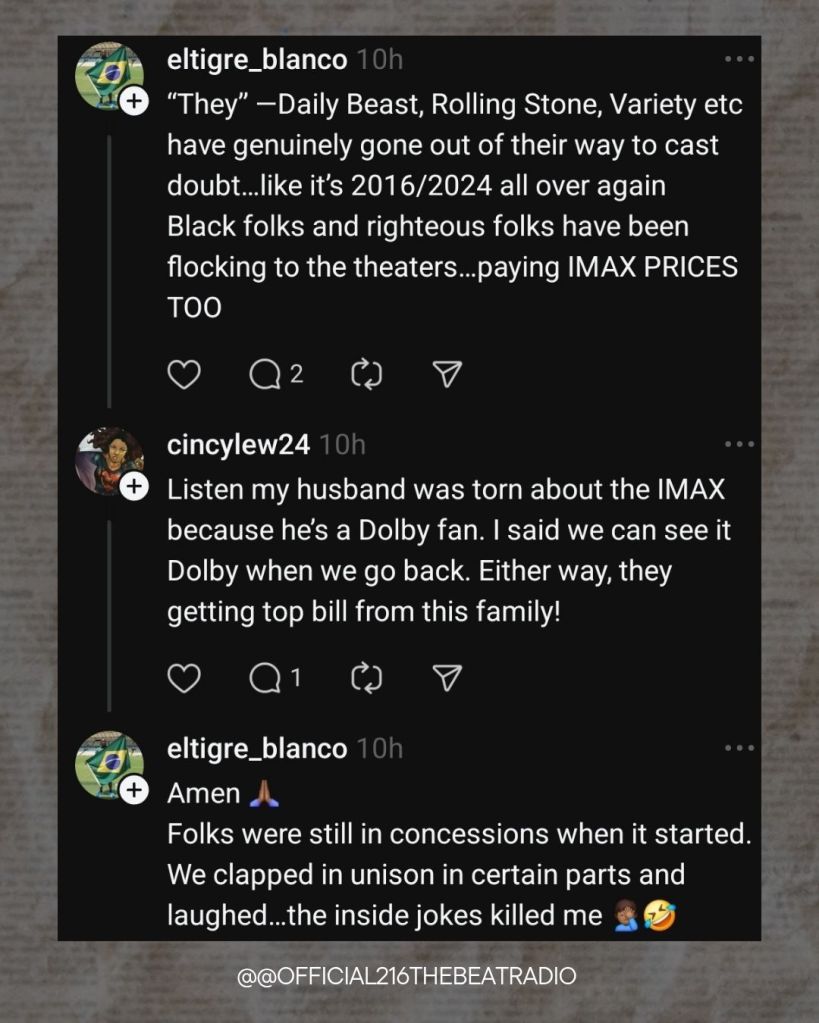Open replies on eltigre_blanco's first post

pyautogui.click(x=266, y=374)
